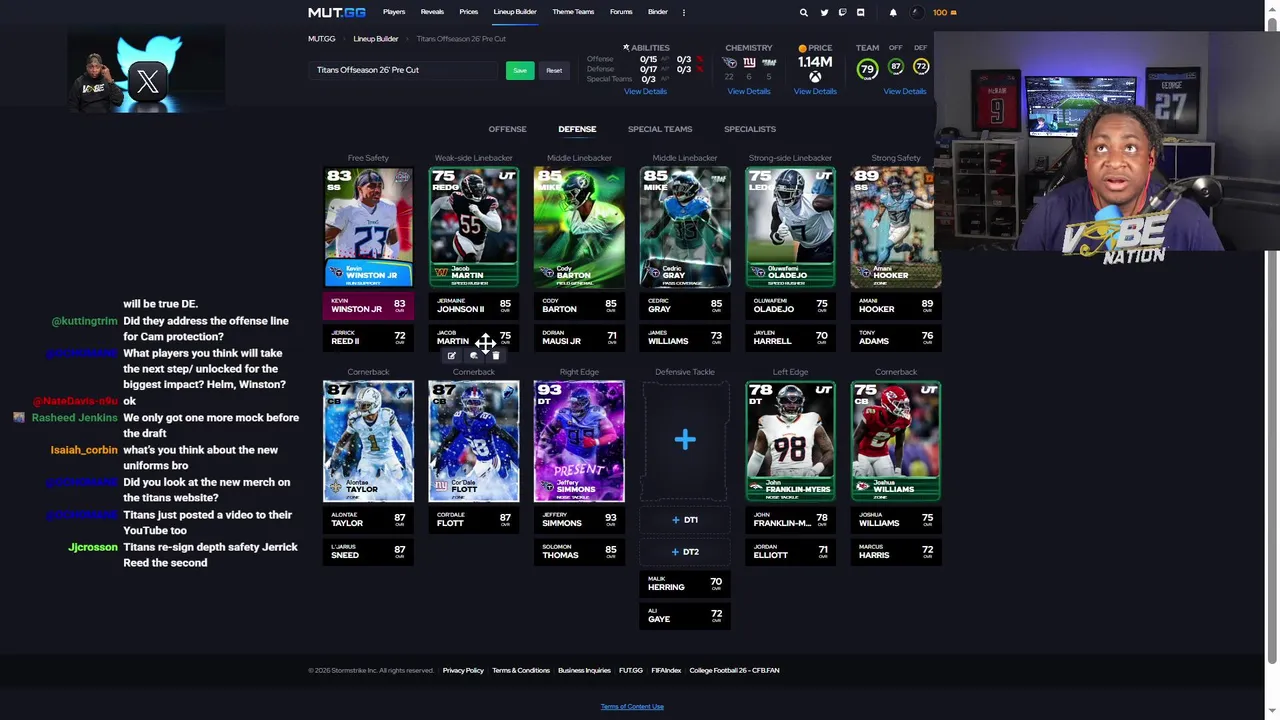Viewport: 1280px width, 720px height.
Task: Open the Forums menu item
Action: [621, 12]
